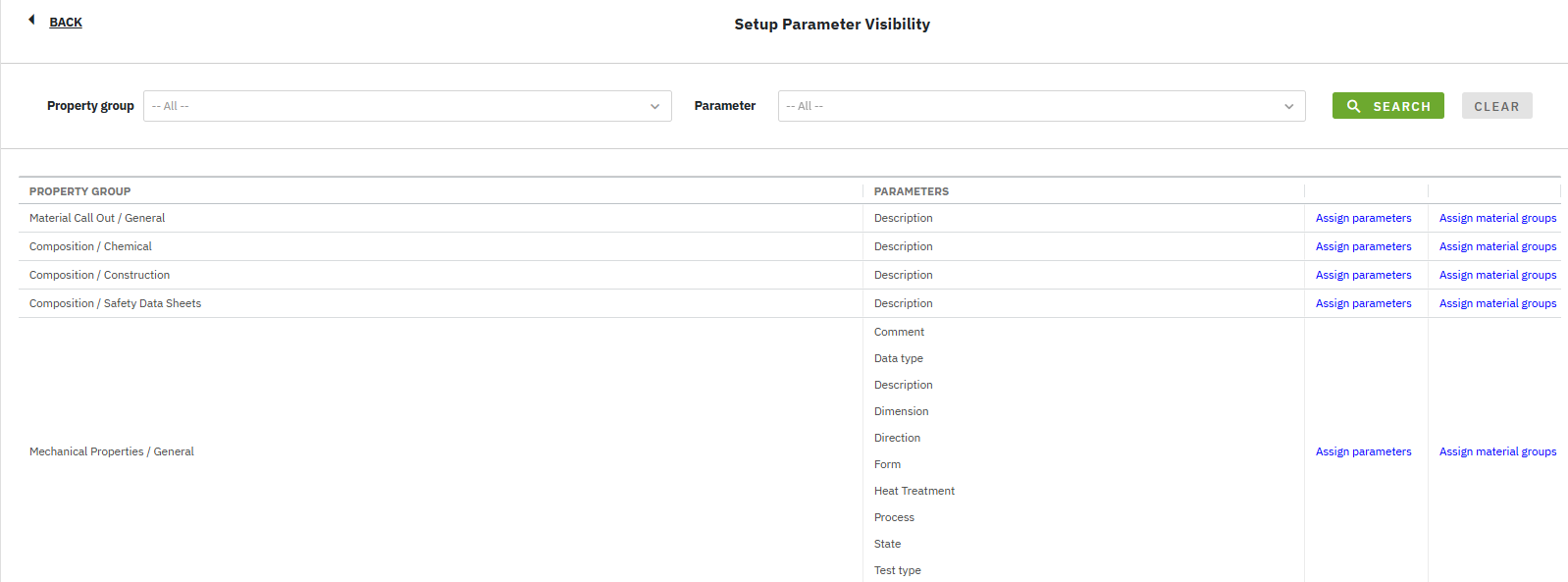The image size is (1568, 582).
Task: Click the PROPERTY GROUP column header
Action: tap(79, 191)
